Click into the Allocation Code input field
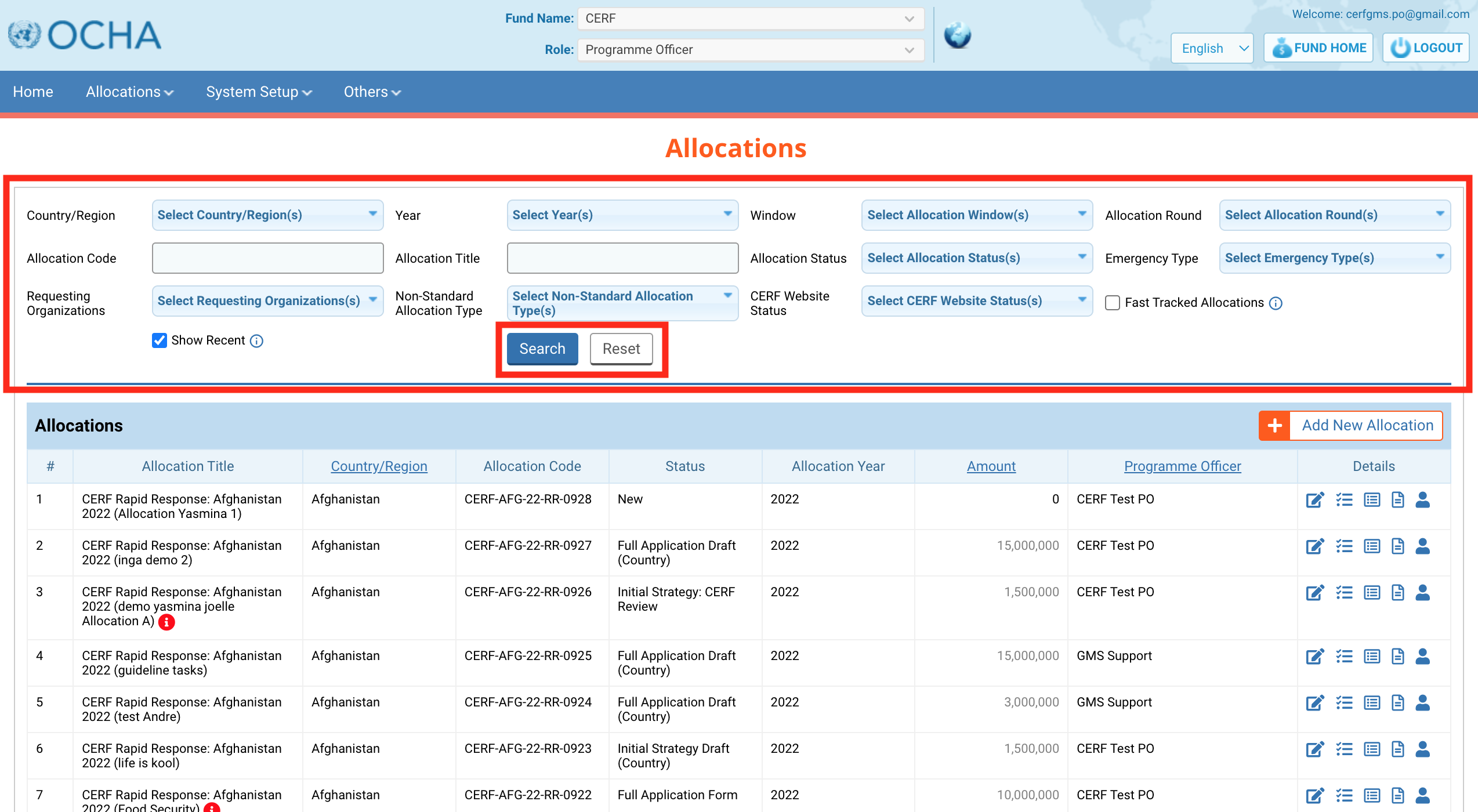 click(267, 258)
